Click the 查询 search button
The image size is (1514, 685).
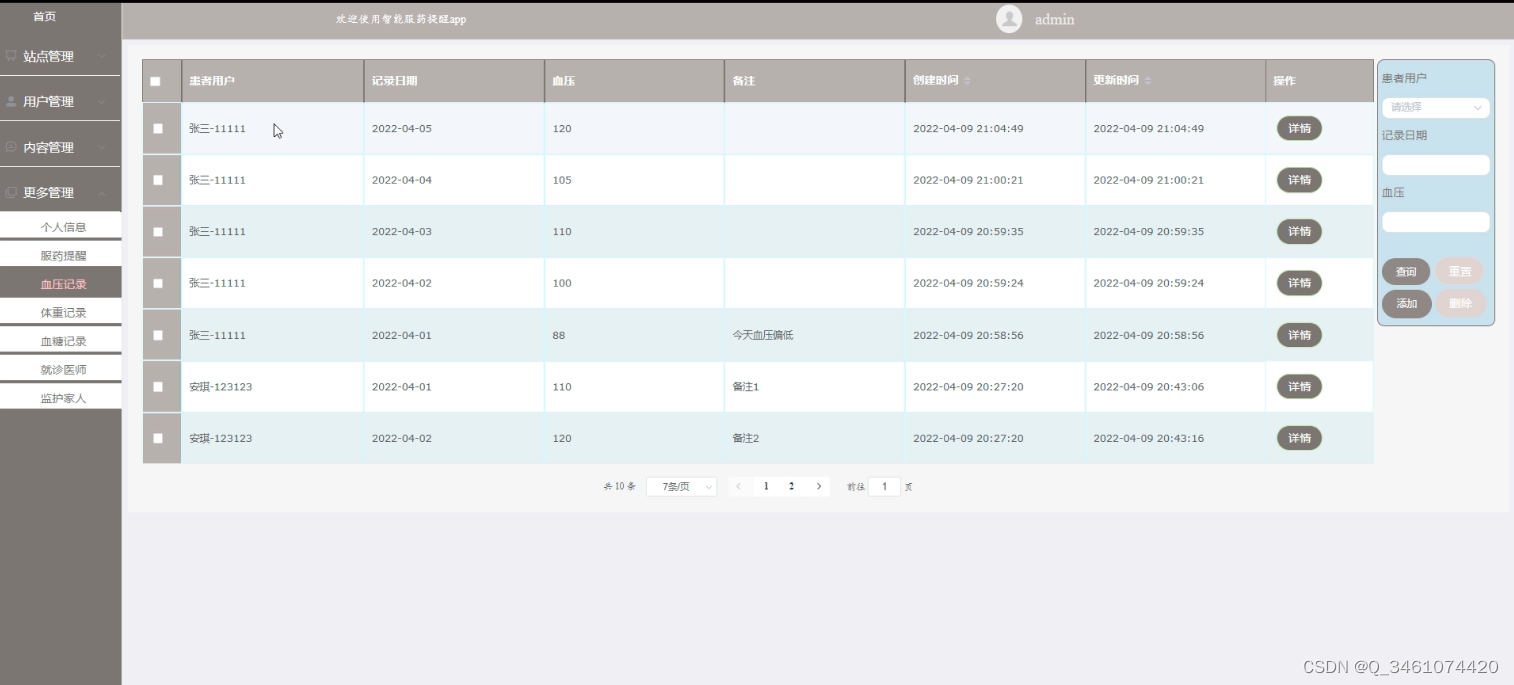tap(1406, 272)
